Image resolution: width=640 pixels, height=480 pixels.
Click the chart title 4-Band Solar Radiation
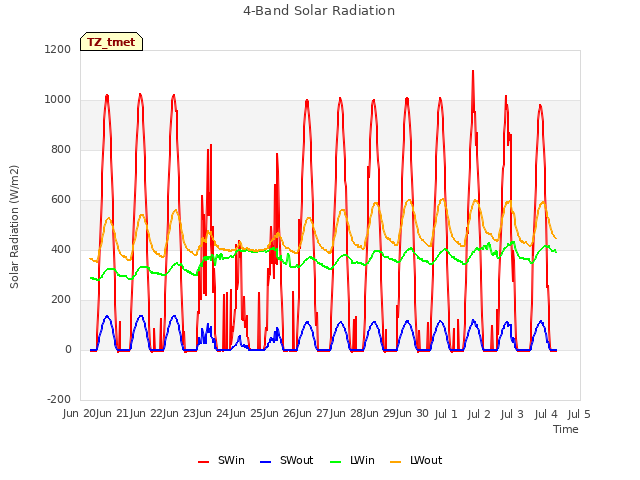319,11
